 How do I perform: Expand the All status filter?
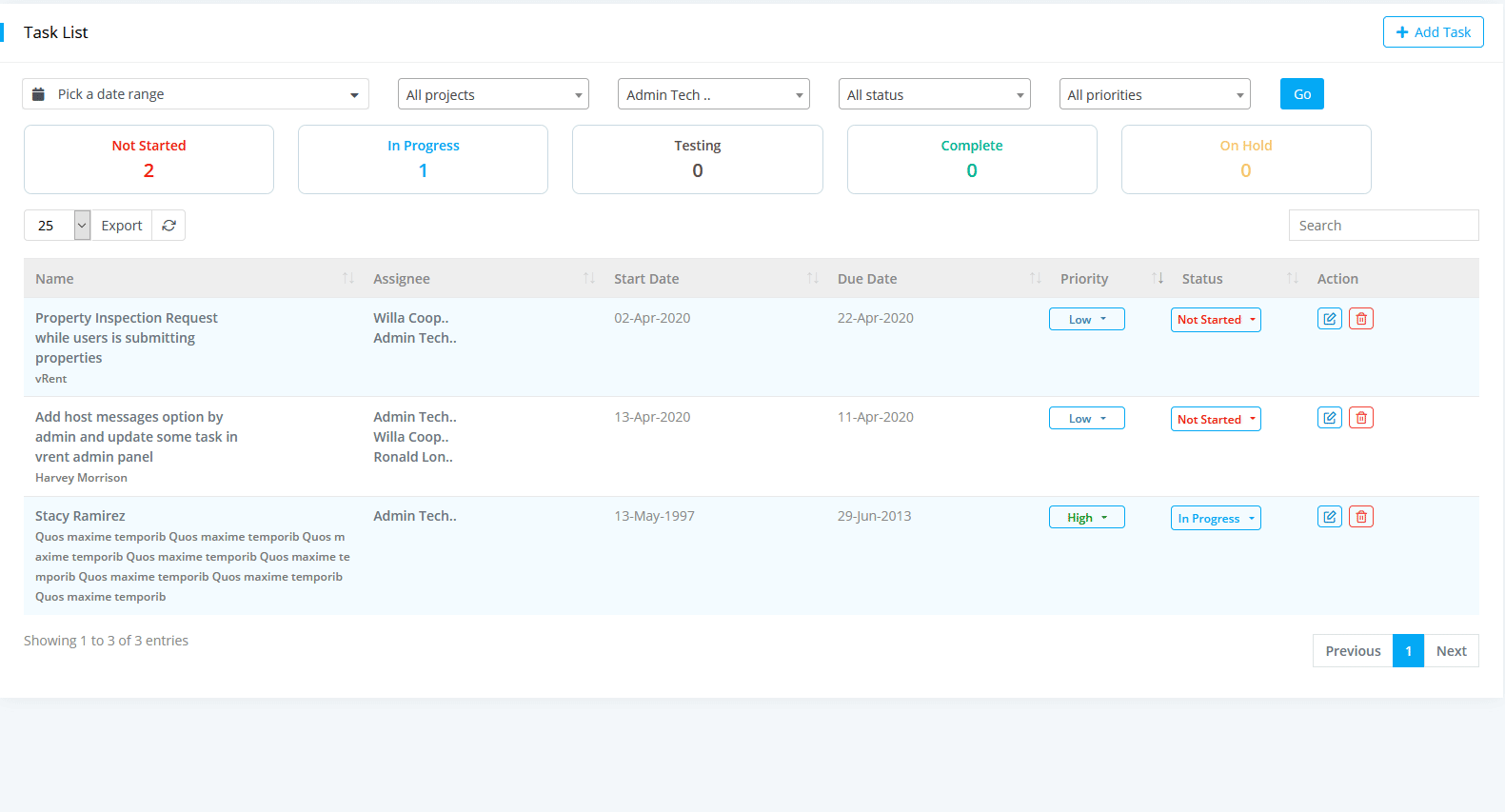click(x=934, y=94)
